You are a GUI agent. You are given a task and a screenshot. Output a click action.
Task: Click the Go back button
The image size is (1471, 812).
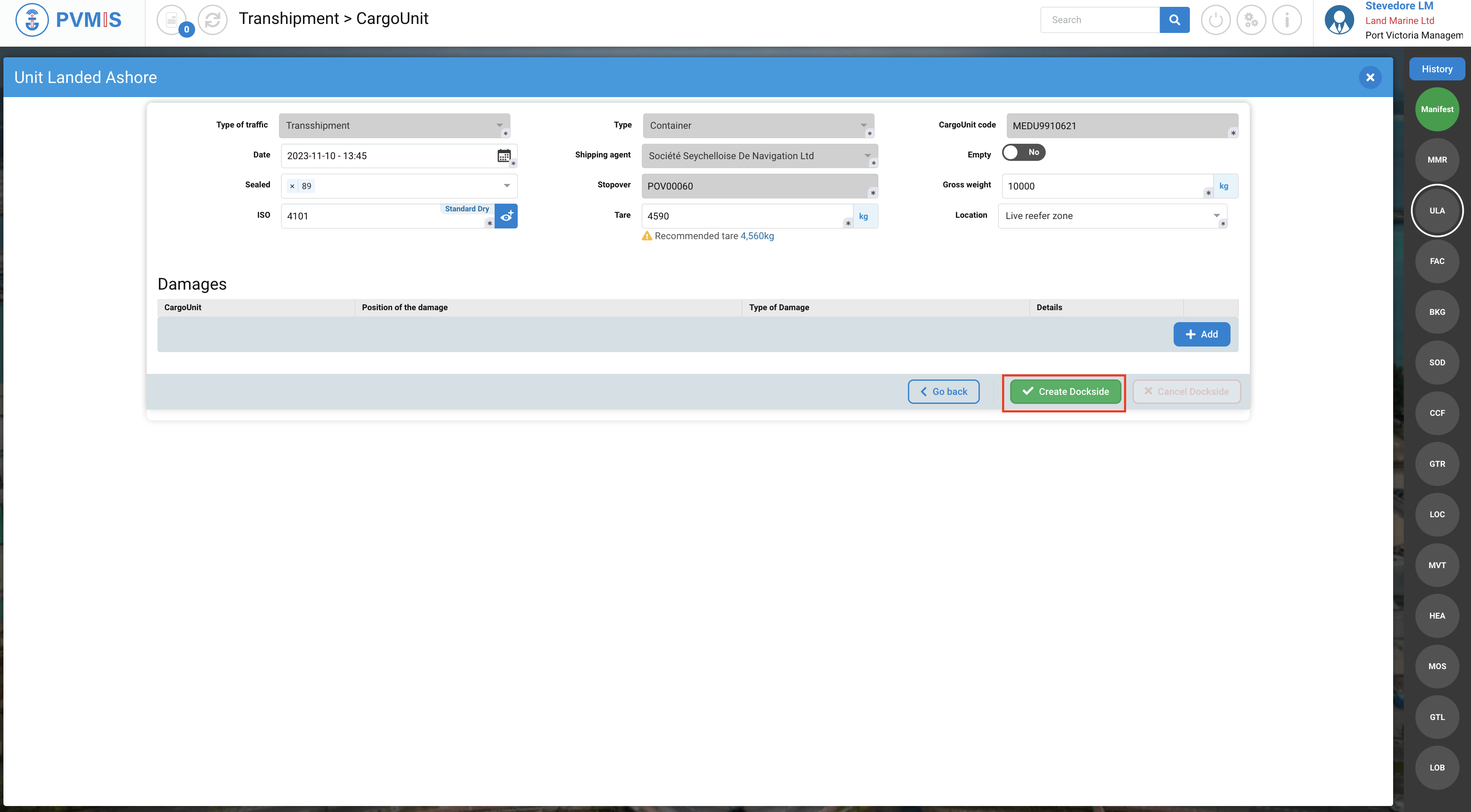pos(943,392)
